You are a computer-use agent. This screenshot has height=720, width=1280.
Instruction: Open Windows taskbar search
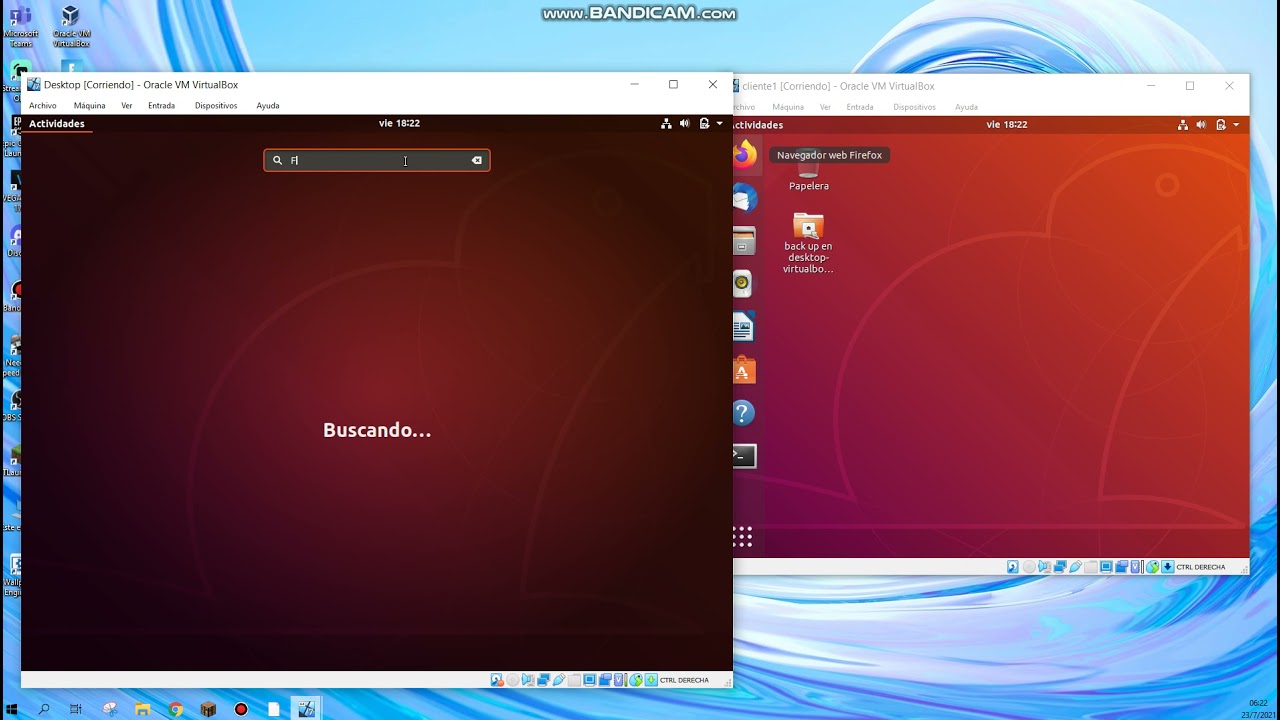(44, 709)
